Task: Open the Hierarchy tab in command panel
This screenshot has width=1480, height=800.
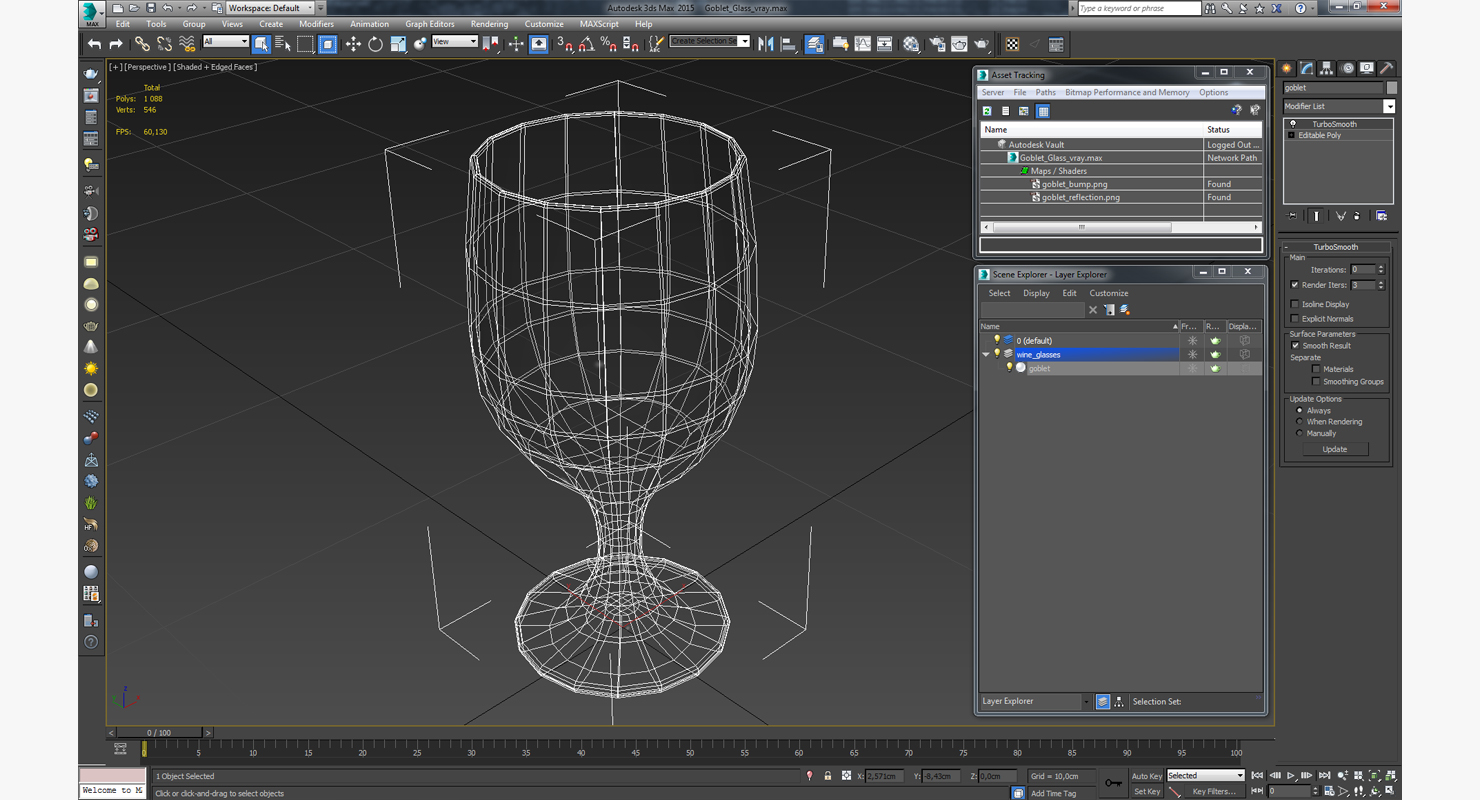Action: (1327, 68)
